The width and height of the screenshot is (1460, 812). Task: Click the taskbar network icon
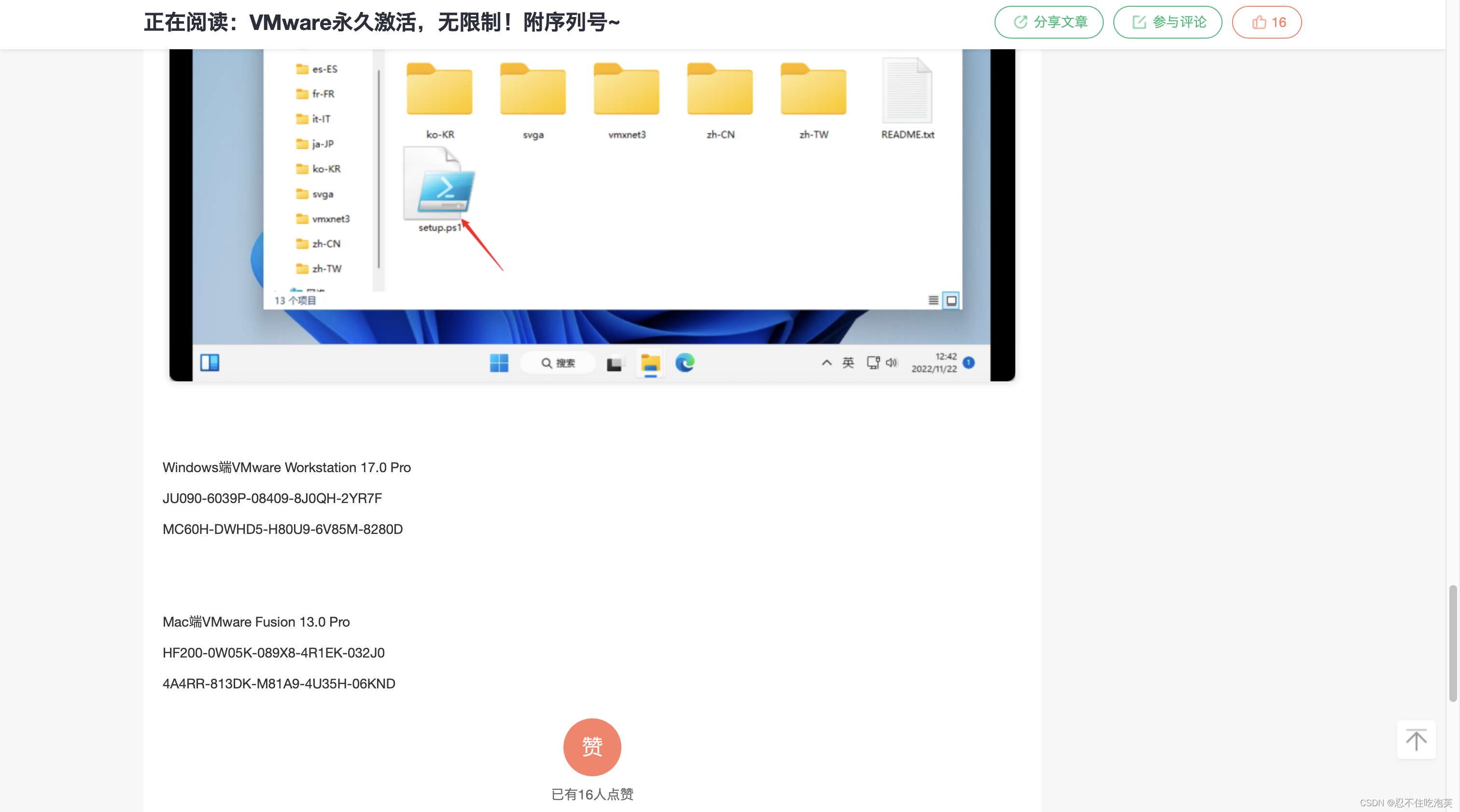tap(873, 363)
